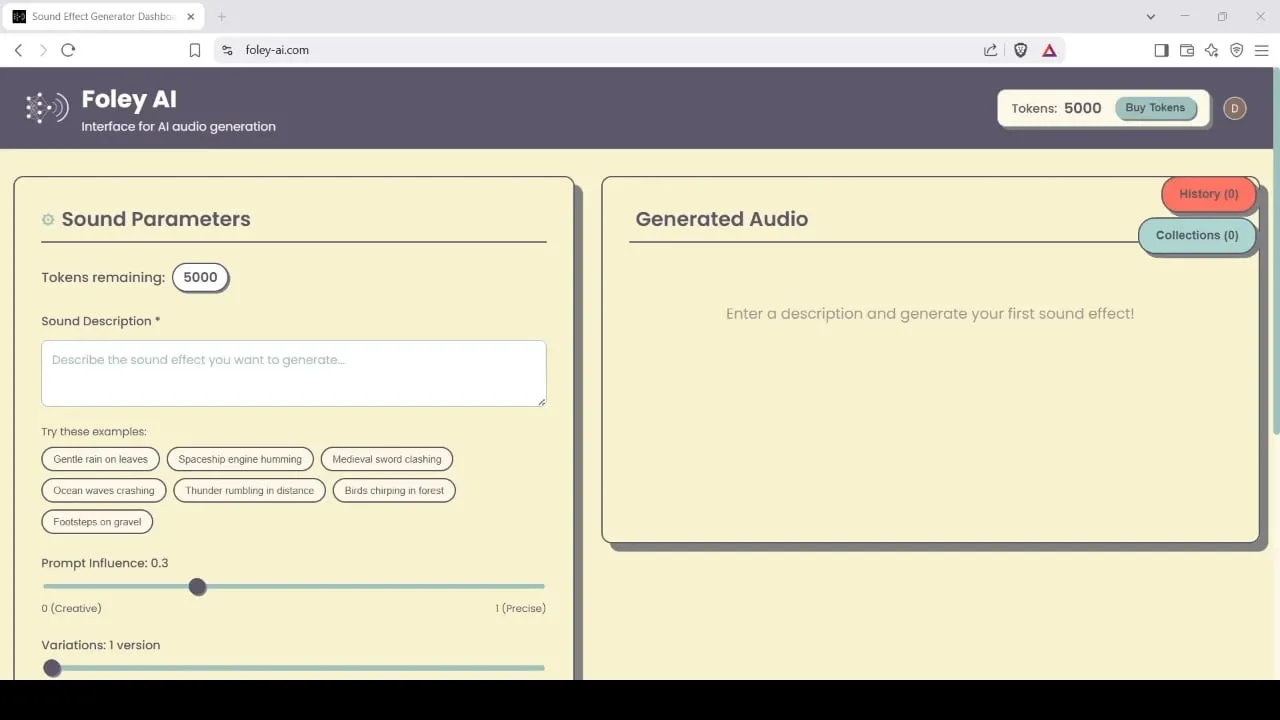The image size is (1280, 720).
Task: Click the share page icon
Action: click(990, 50)
